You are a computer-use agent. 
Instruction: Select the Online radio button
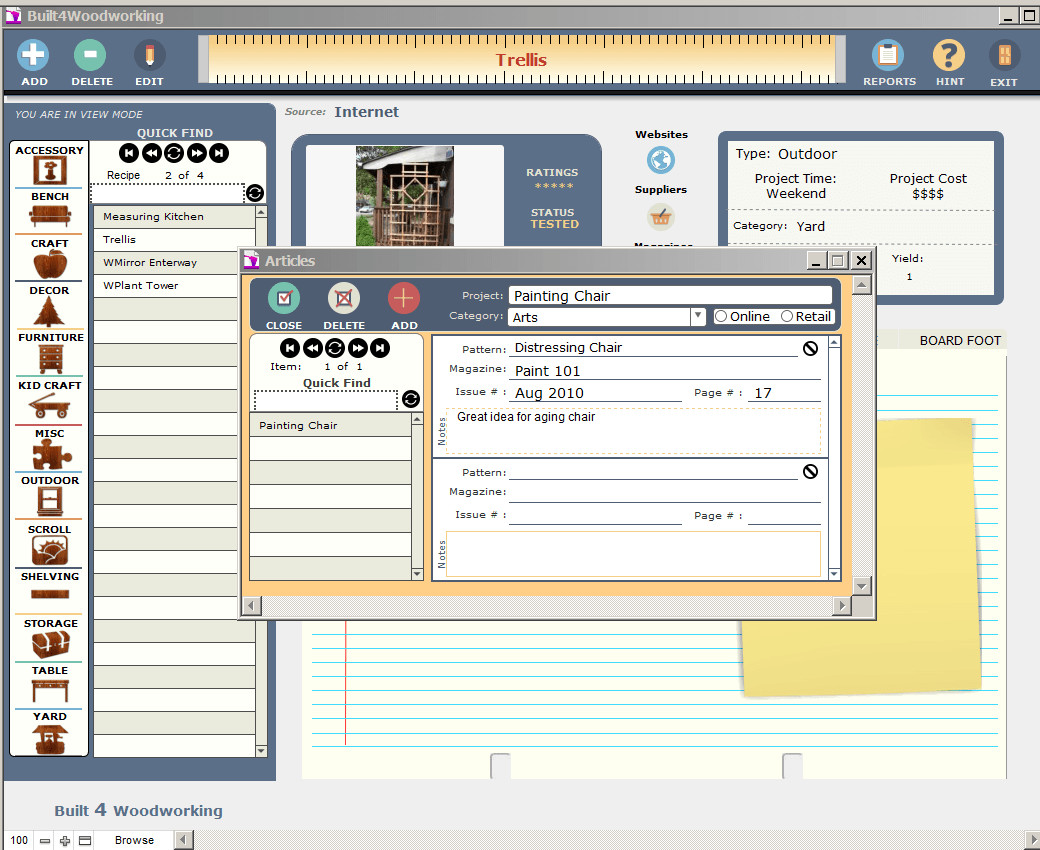click(721, 317)
